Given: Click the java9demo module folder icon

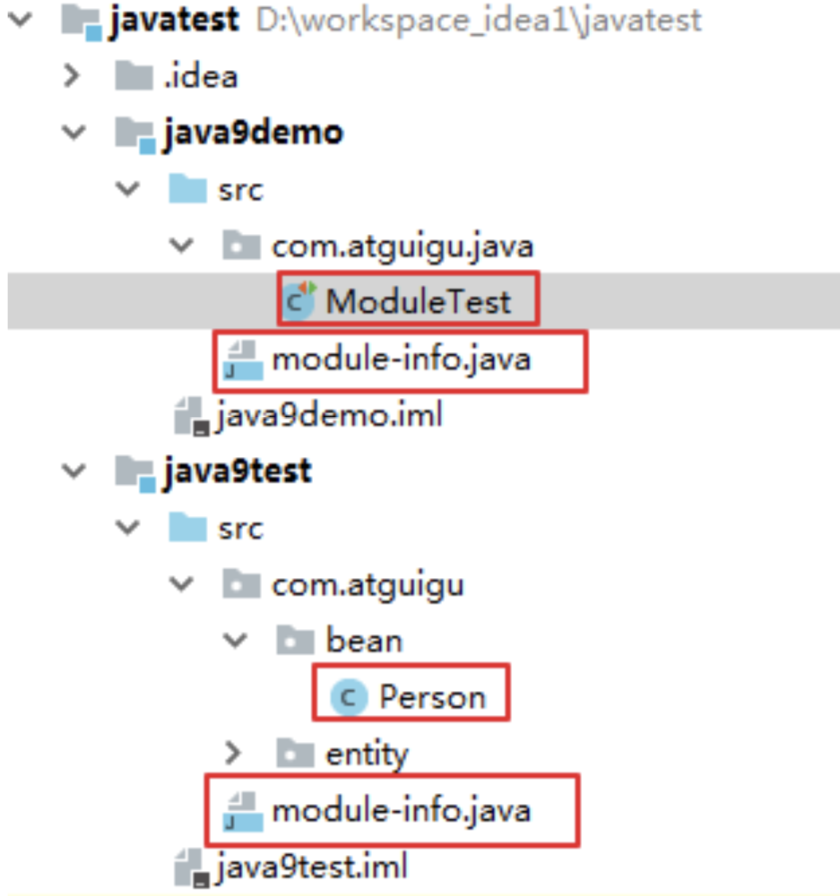Looking at the screenshot, I should tap(135, 134).
